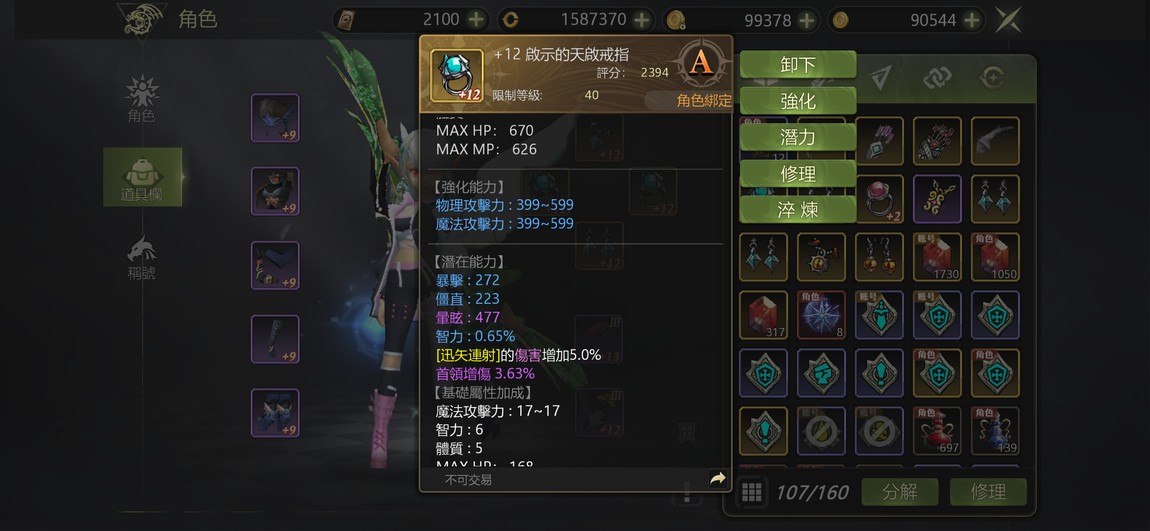Click the 卸下 unequip button

click(x=798, y=65)
